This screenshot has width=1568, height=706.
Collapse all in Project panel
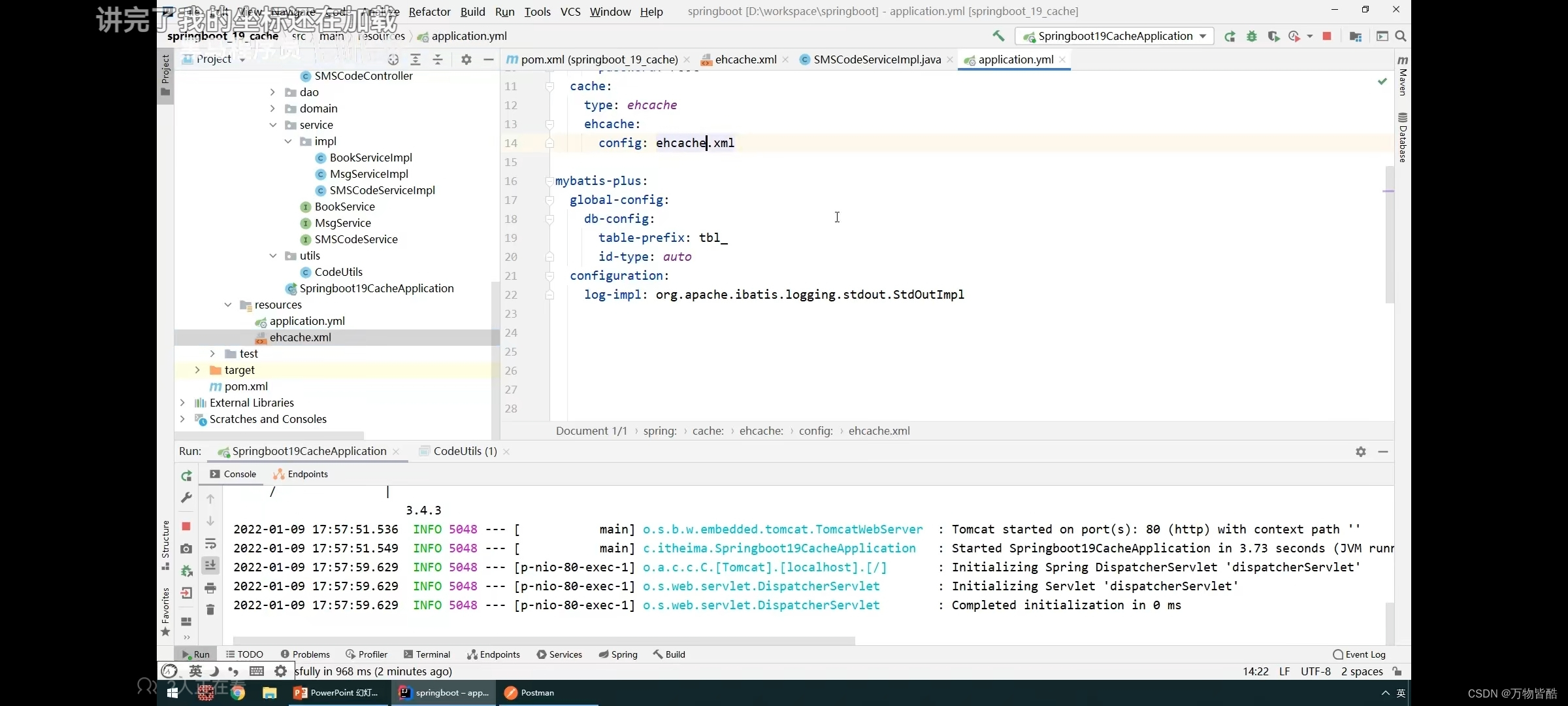[x=438, y=59]
